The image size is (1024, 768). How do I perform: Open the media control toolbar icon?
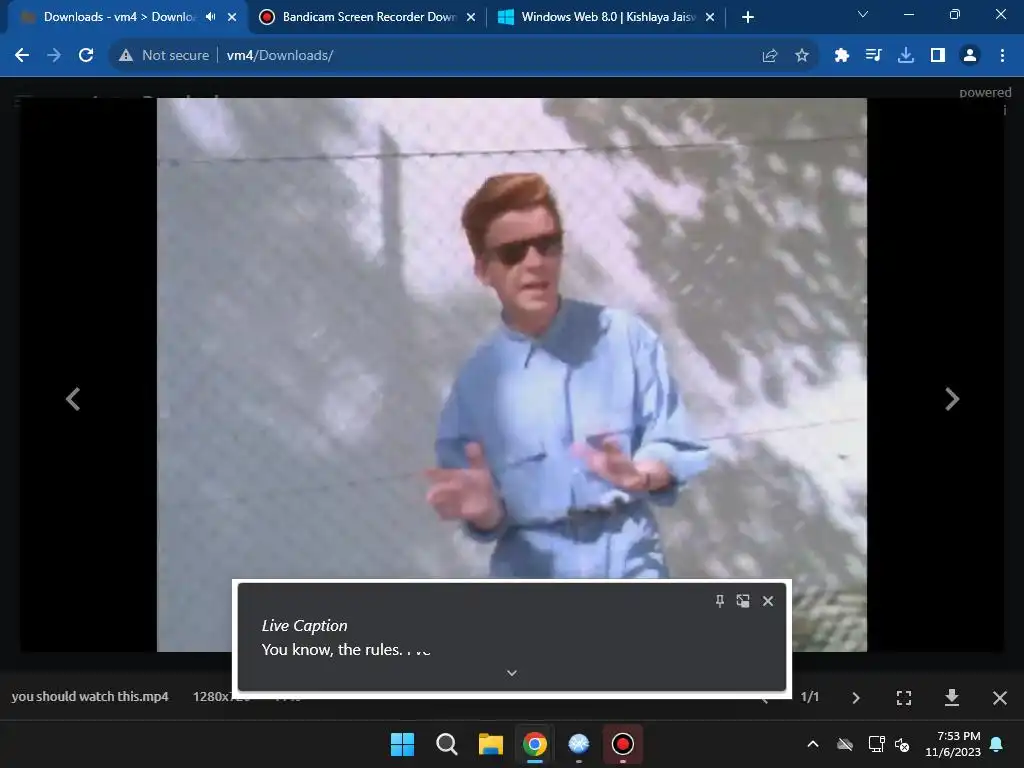[x=874, y=56]
